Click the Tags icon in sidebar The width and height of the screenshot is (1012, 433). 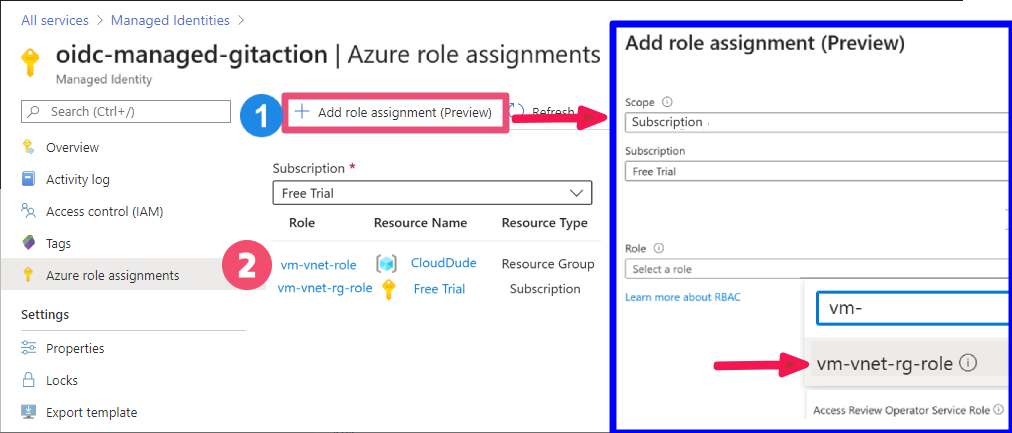click(x=28, y=243)
